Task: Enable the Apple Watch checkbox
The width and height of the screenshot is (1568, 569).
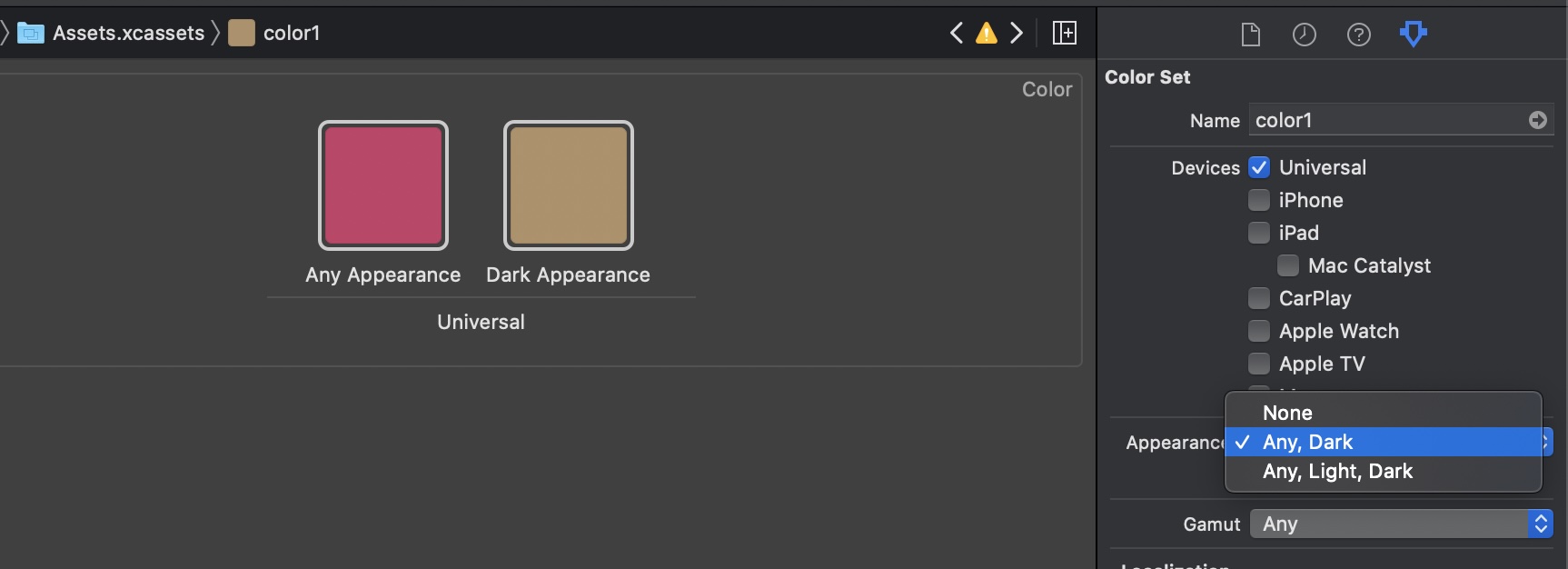Action: coord(1258,331)
